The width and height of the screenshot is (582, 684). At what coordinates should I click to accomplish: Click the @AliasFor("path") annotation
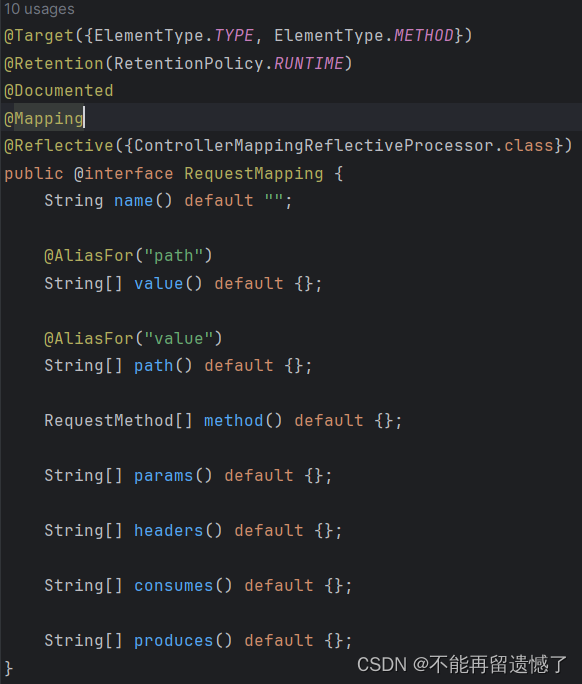(x=128, y=256)
